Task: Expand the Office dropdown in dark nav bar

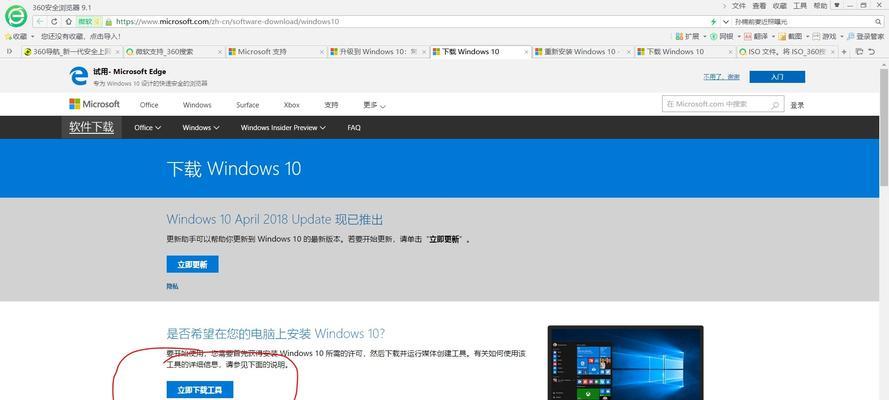Action: 147,127
